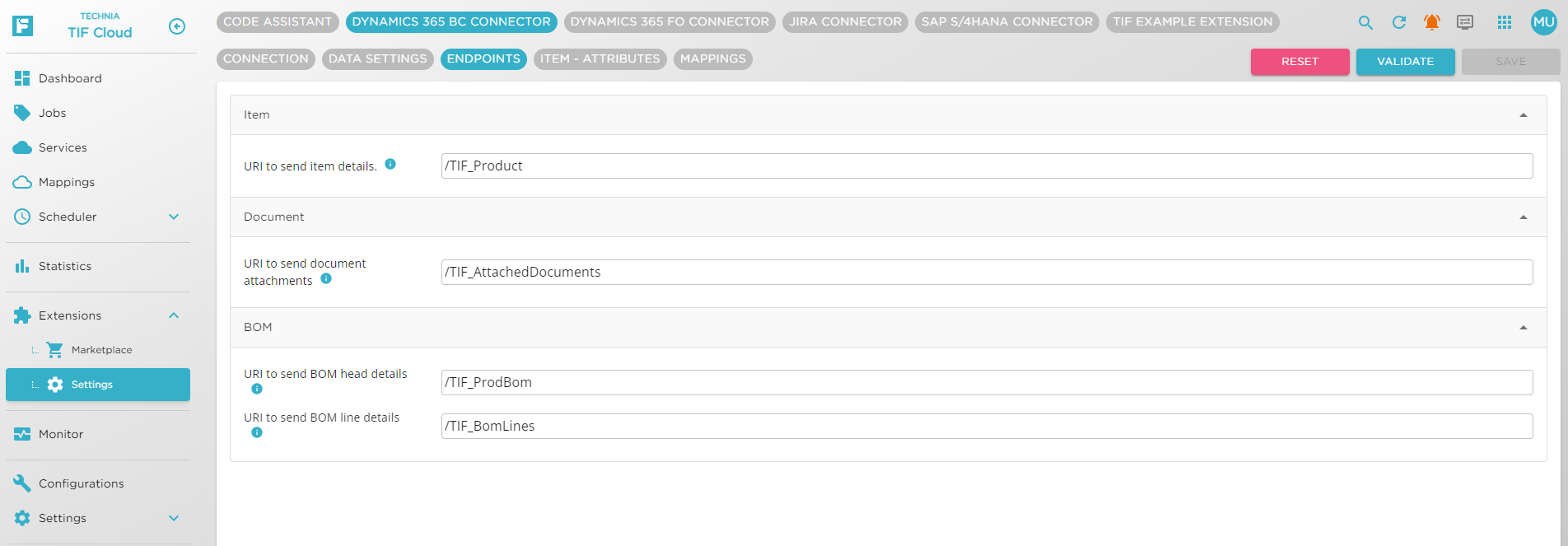
Task: Open the chat message icon in header
Action: [x=1465, y=23]
